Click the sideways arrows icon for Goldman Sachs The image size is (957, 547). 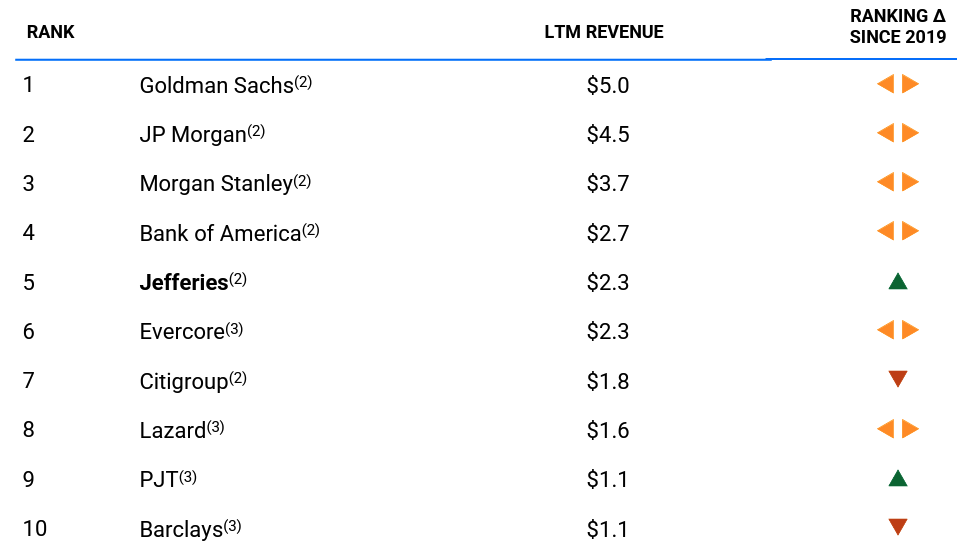click(897, 84)
